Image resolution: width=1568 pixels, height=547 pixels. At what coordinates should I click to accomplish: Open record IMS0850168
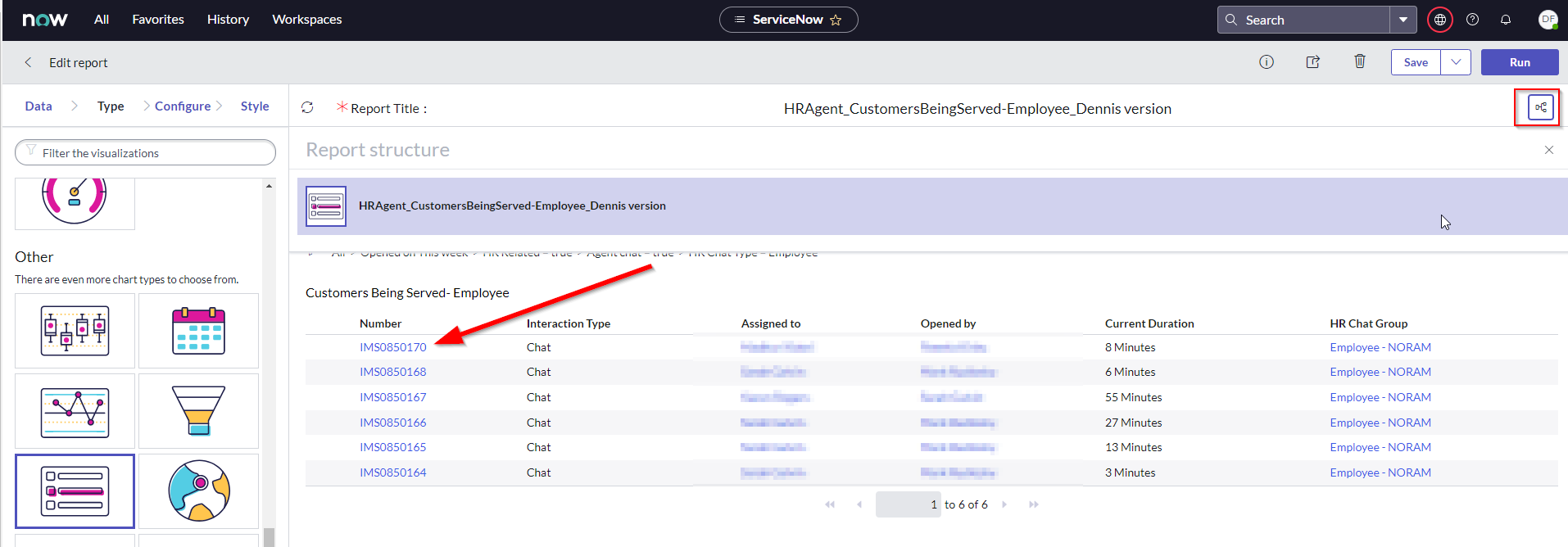[x=393, y=372]
